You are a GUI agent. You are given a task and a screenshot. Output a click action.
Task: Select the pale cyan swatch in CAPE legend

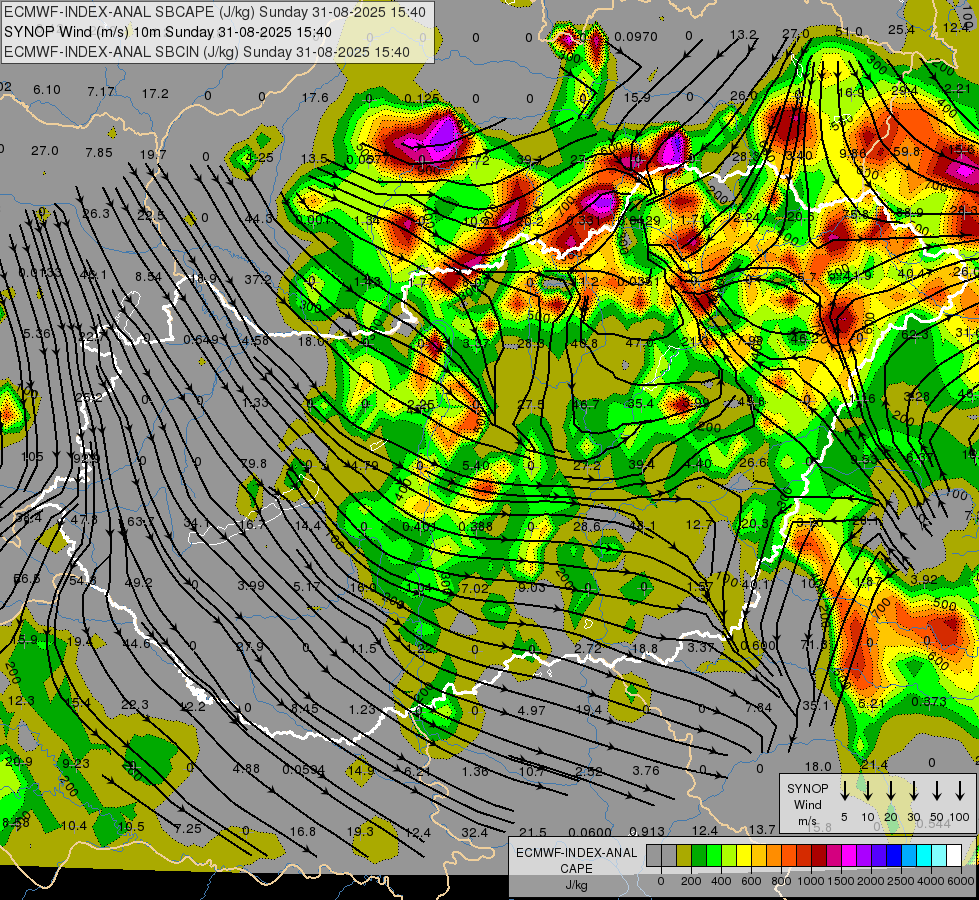click(x=938, y=856)
